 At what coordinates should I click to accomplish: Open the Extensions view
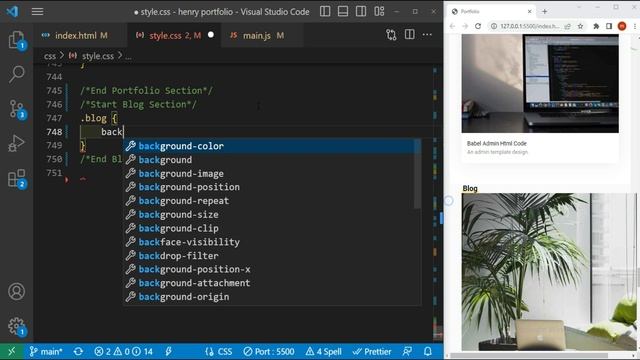(16, 179)
